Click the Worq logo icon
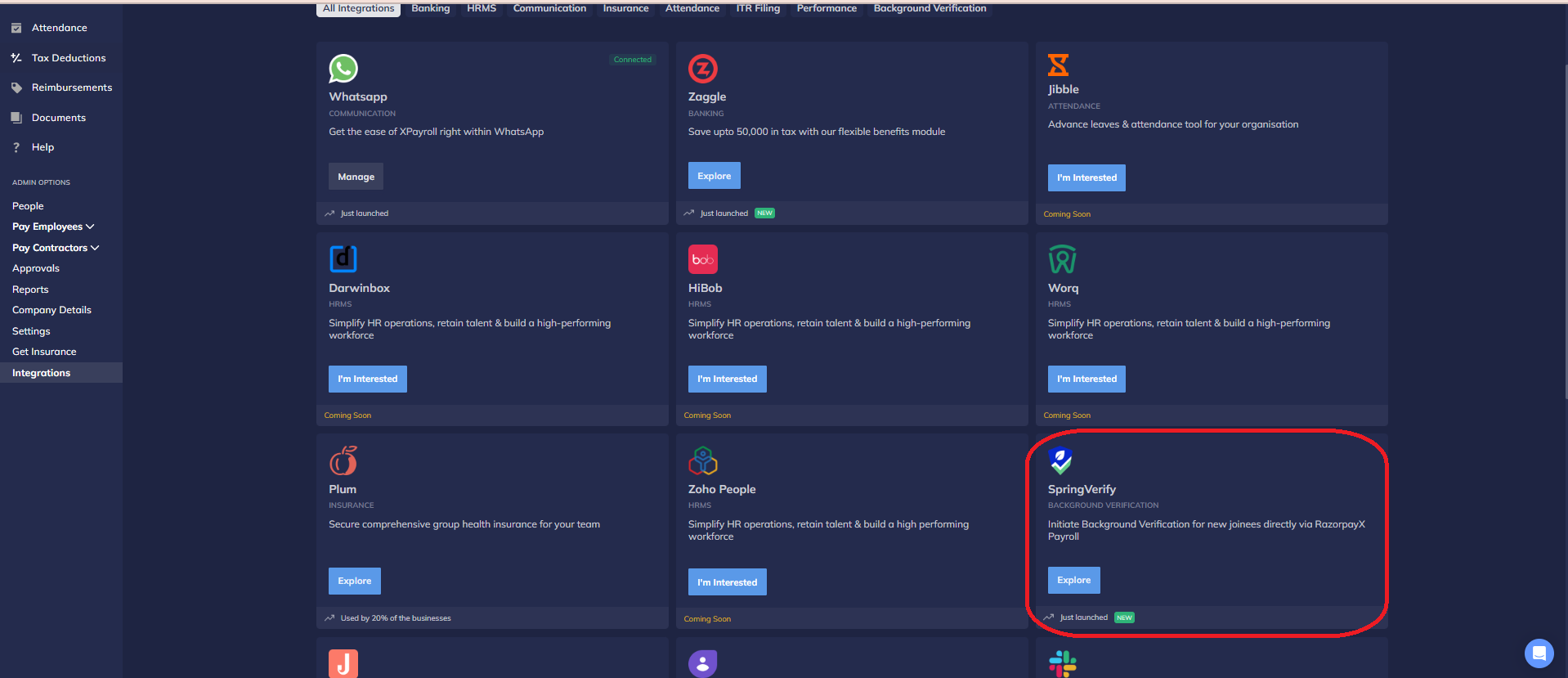Viewport: 1568px width, 678px height. 1062,259
